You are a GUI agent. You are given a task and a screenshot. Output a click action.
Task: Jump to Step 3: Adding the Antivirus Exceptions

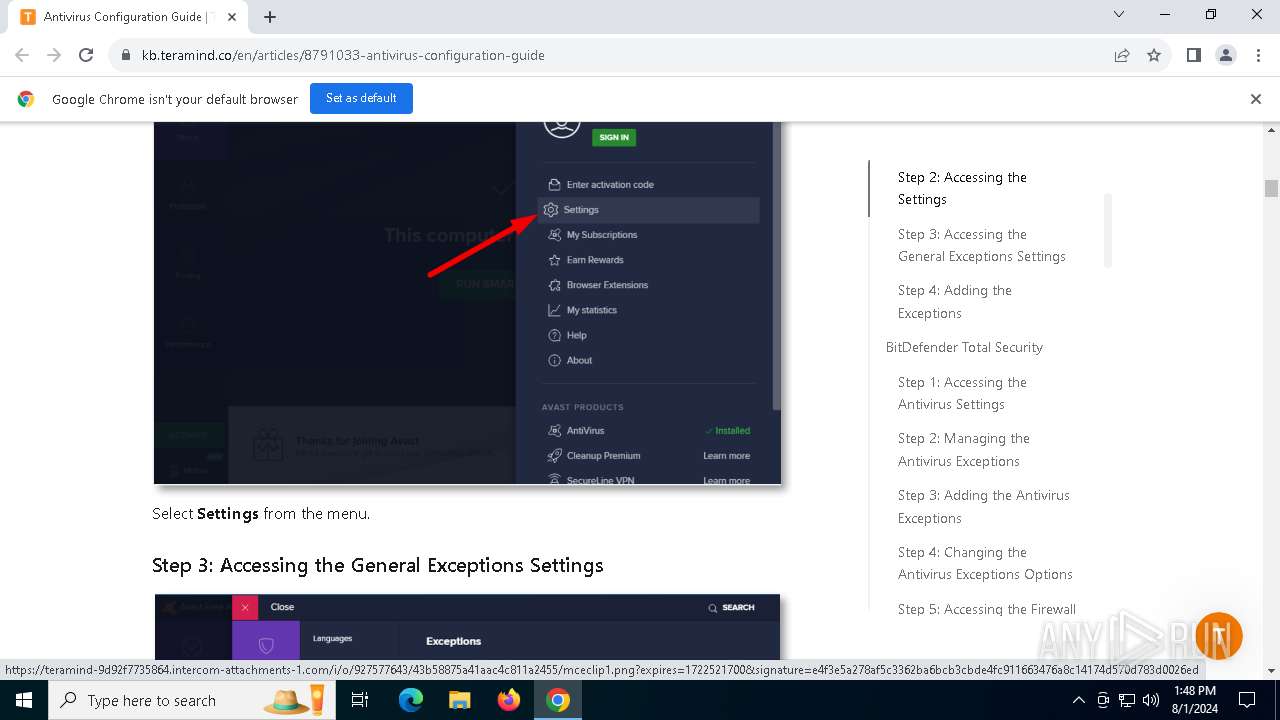984,507
